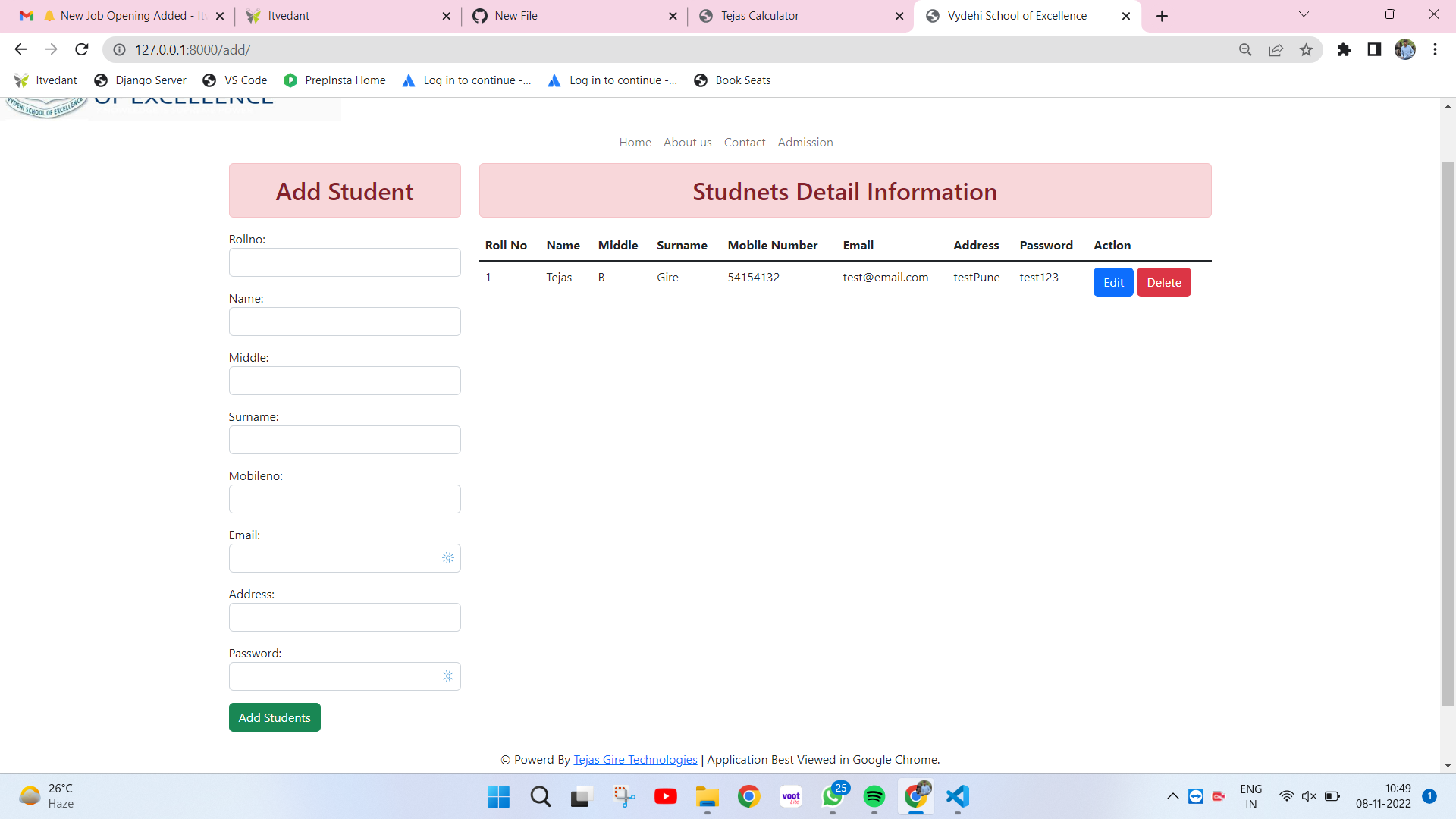
Task: Click password manager icon in Email field
Action: coord(448,558)
